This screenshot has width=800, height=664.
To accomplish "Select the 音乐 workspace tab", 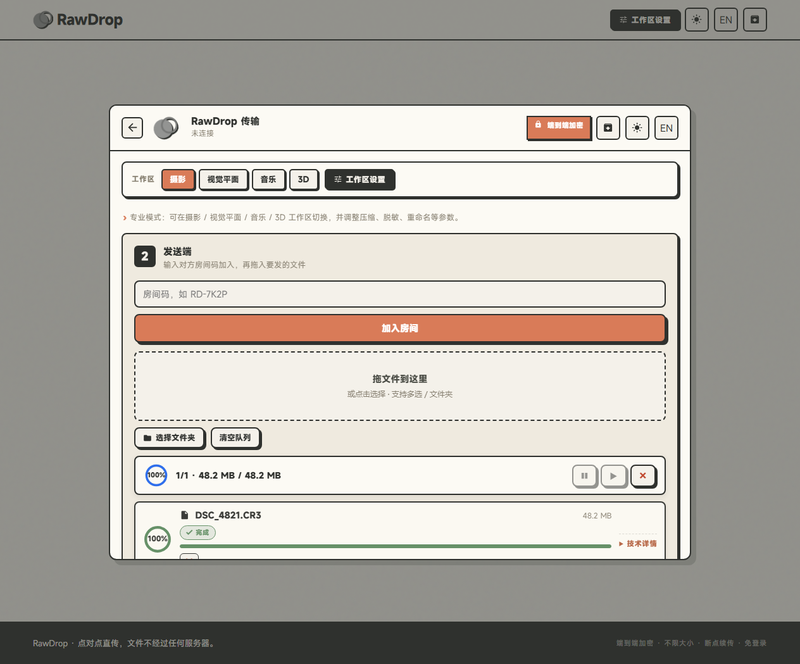I will (x=268, y=179).
